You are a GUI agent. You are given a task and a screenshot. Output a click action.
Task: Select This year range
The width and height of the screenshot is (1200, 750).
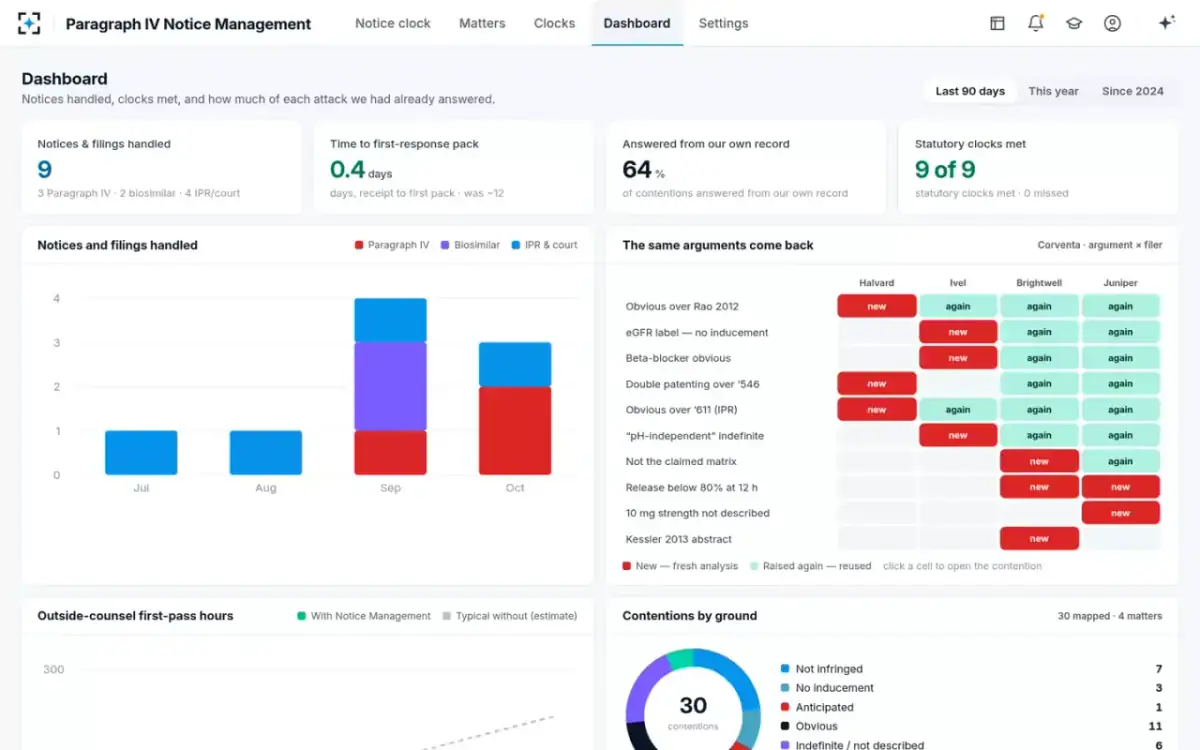[1053, 91]
